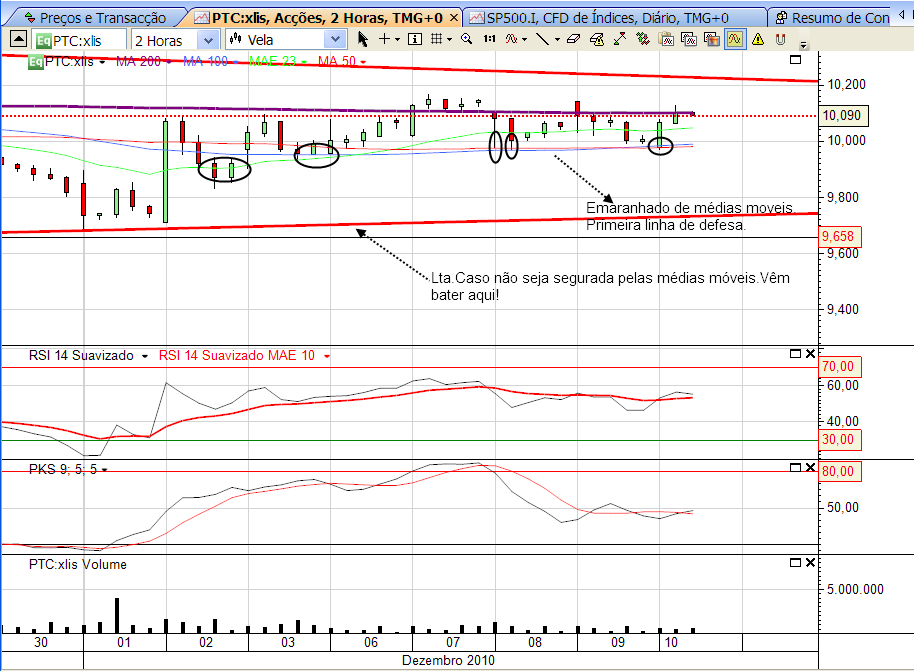Close the RSI indicator pane
Viewport: 914px width, 671px height.
coord(810,353)
